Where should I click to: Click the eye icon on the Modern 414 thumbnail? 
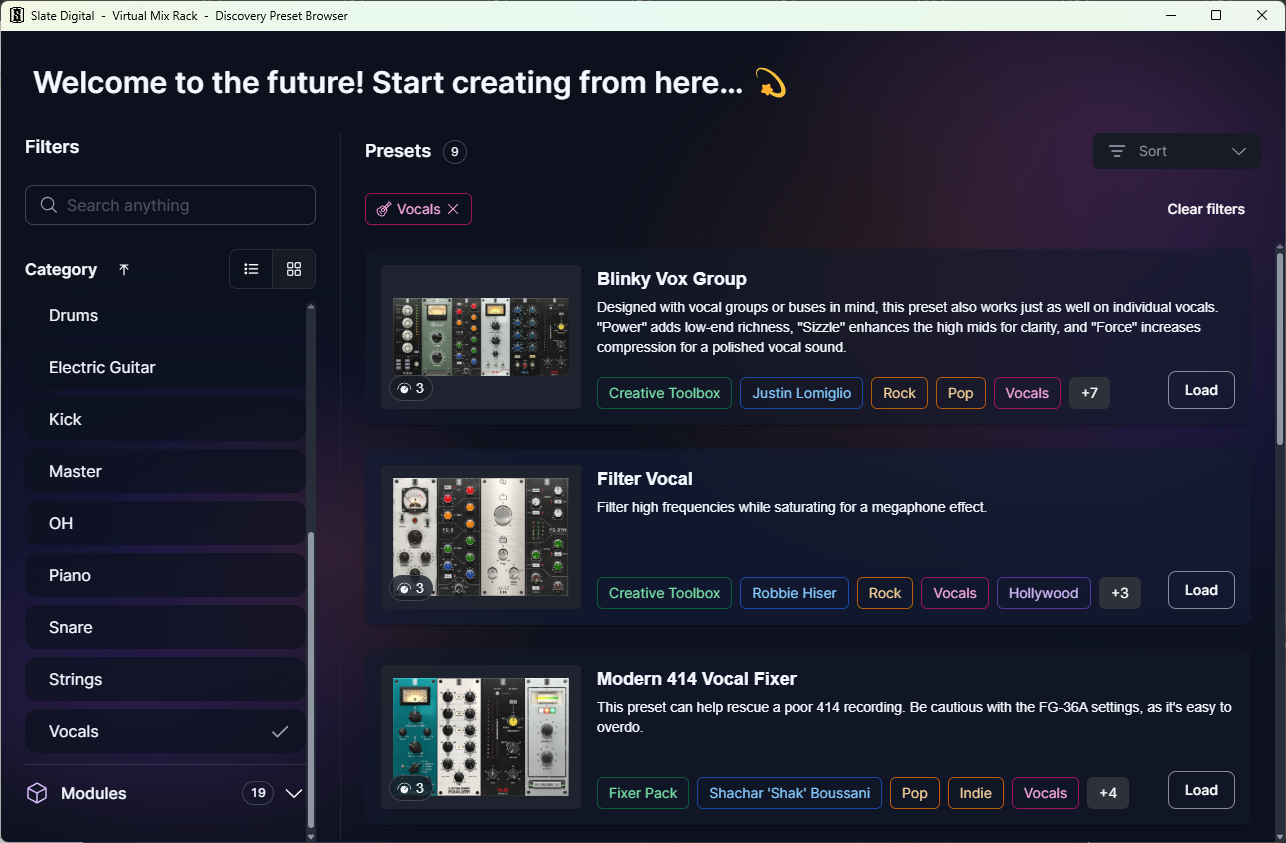(404, 787)
